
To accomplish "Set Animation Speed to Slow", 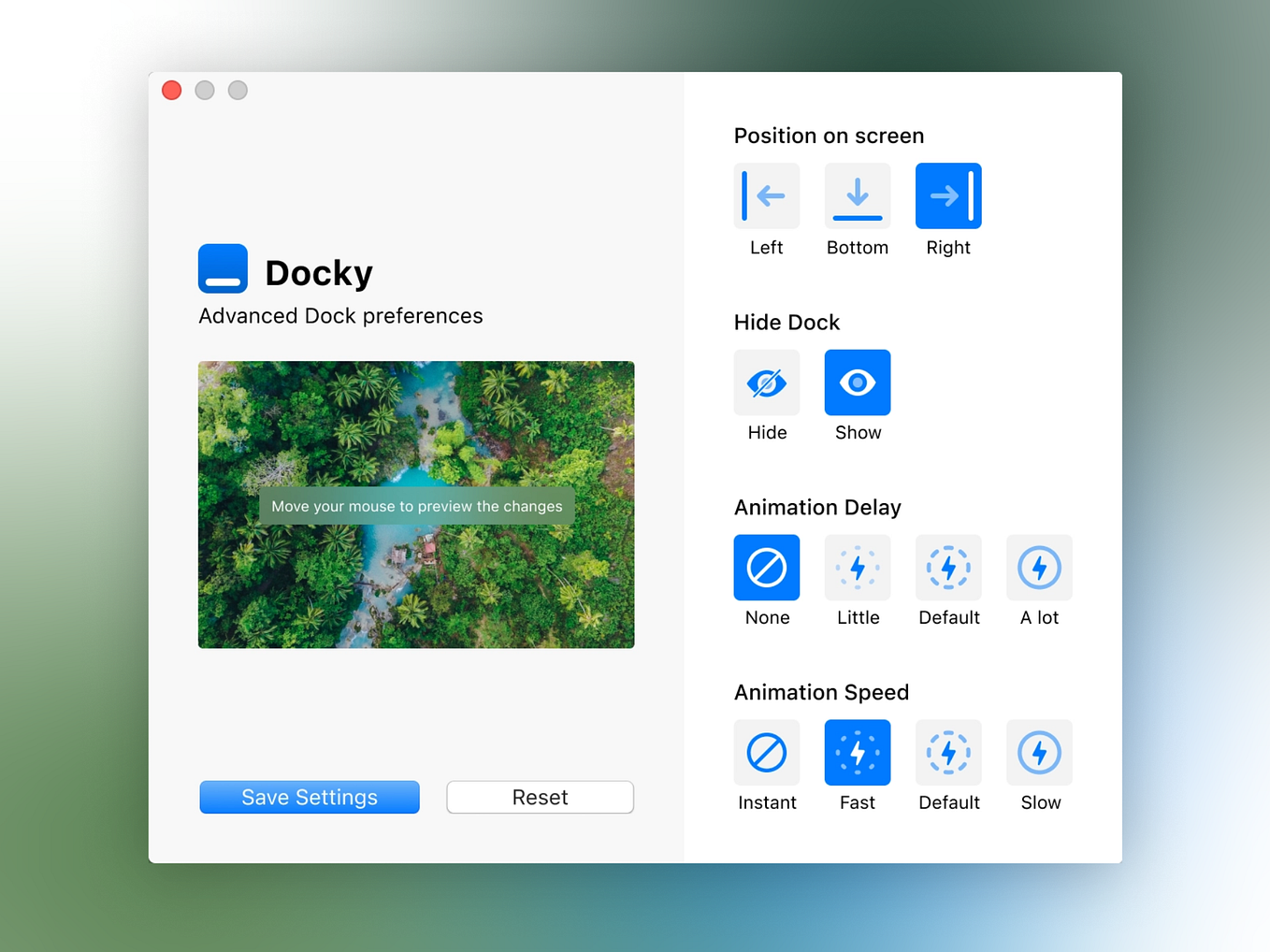I will 1039,753.
